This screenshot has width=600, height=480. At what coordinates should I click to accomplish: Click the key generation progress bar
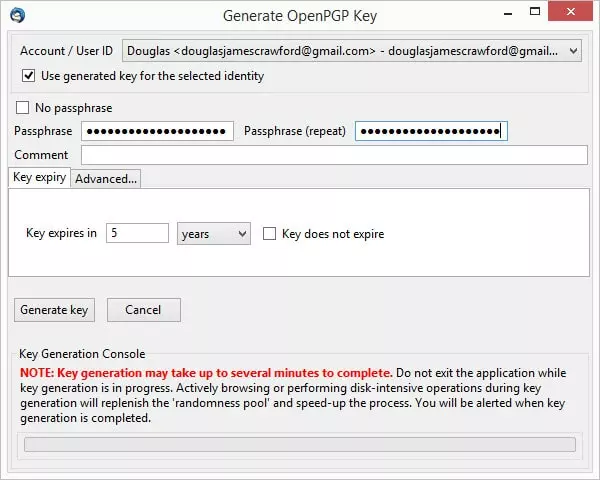click(299, 444)
